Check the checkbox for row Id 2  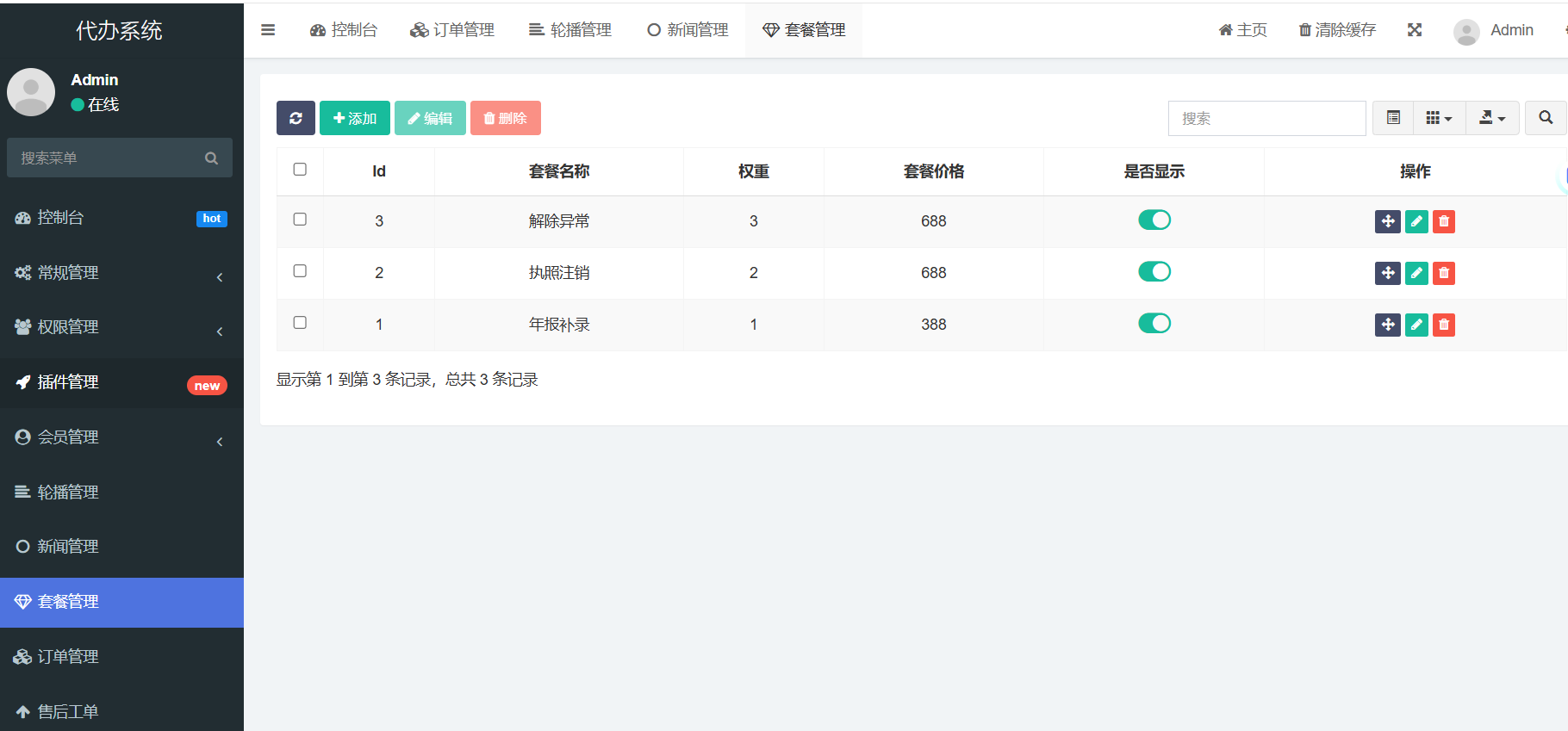(x=300, y=271)
